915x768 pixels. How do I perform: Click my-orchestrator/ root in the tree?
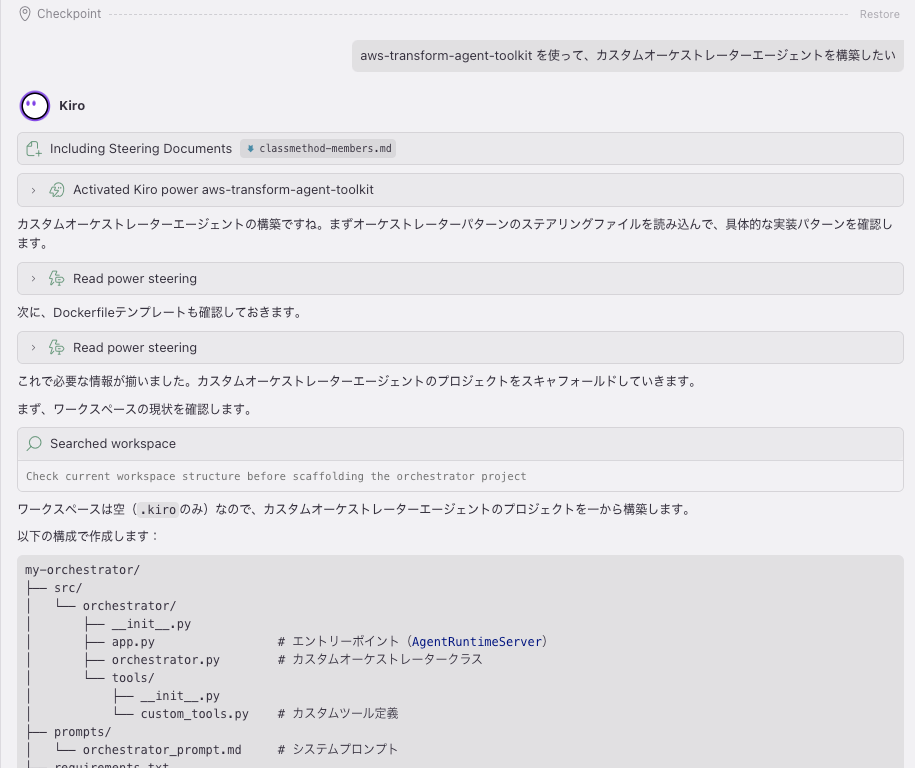[82, 570]
